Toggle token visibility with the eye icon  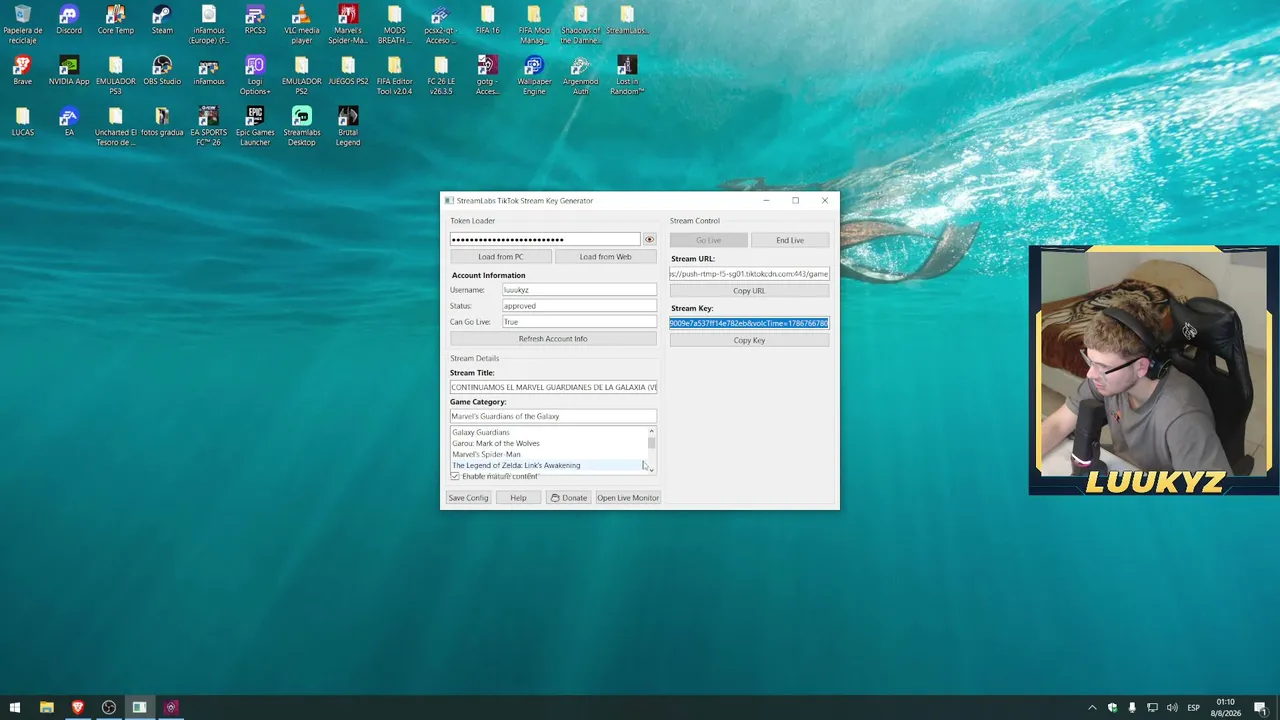649,240
